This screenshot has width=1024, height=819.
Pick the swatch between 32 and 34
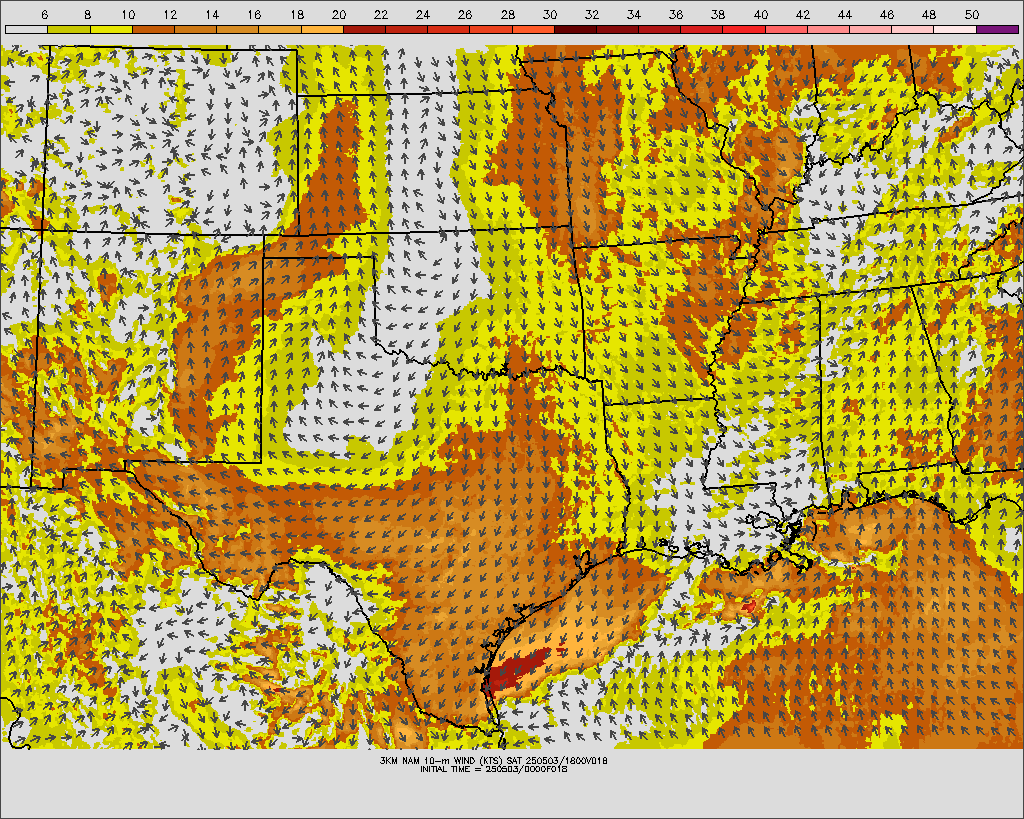(x=618, y=29)
